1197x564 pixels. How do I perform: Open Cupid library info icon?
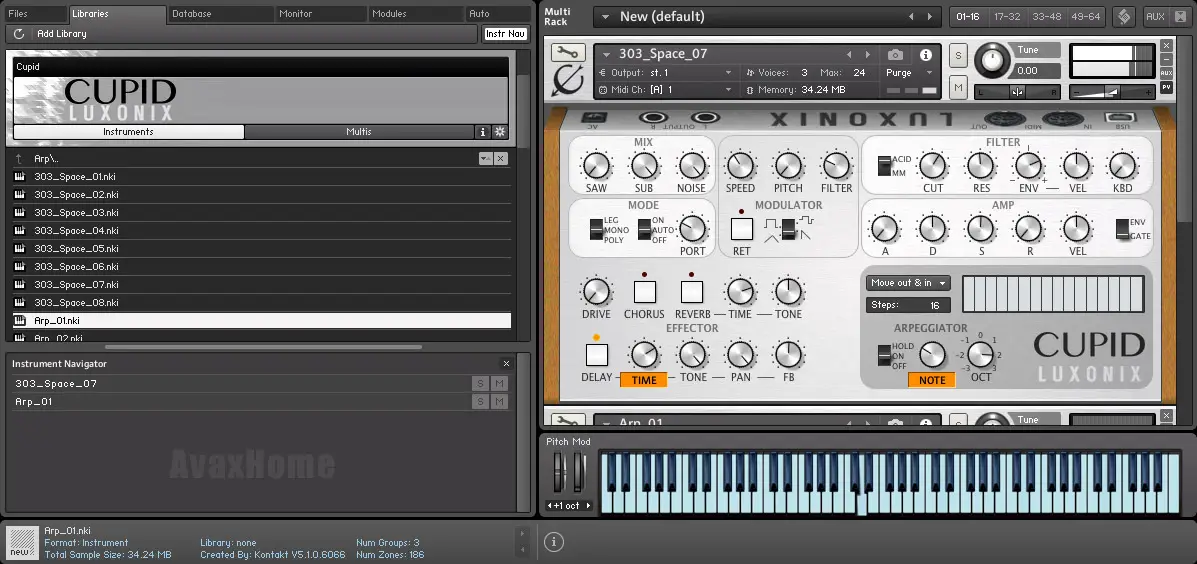[x=482, y=132]
